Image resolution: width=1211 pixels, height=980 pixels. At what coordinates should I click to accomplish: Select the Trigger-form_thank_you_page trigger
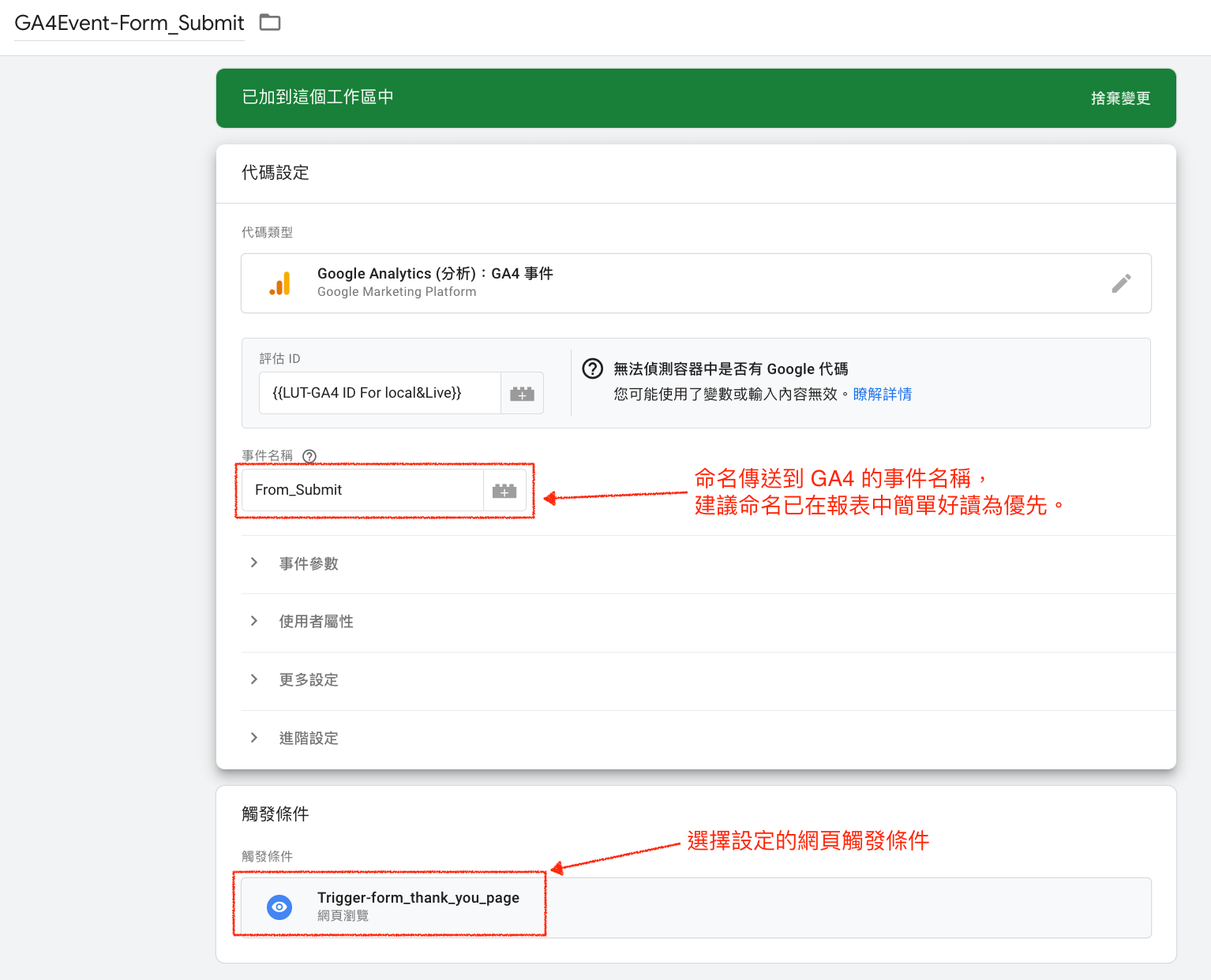(x=695, y=907)
